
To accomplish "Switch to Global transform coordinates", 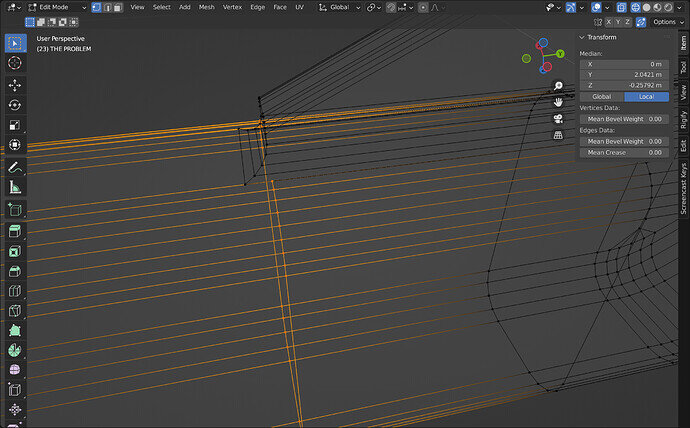I will [x=602, y=96].
